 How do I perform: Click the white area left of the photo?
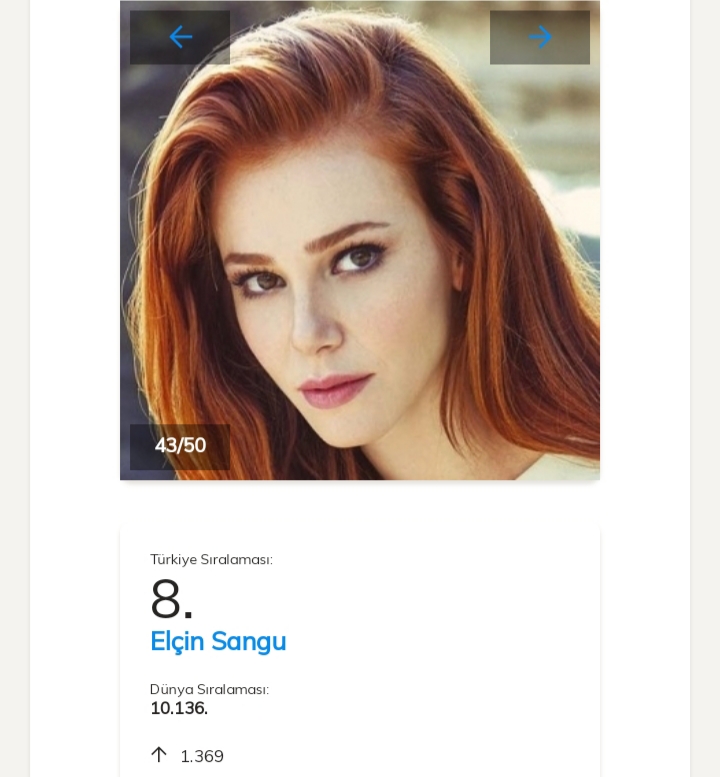coord(75,250)
